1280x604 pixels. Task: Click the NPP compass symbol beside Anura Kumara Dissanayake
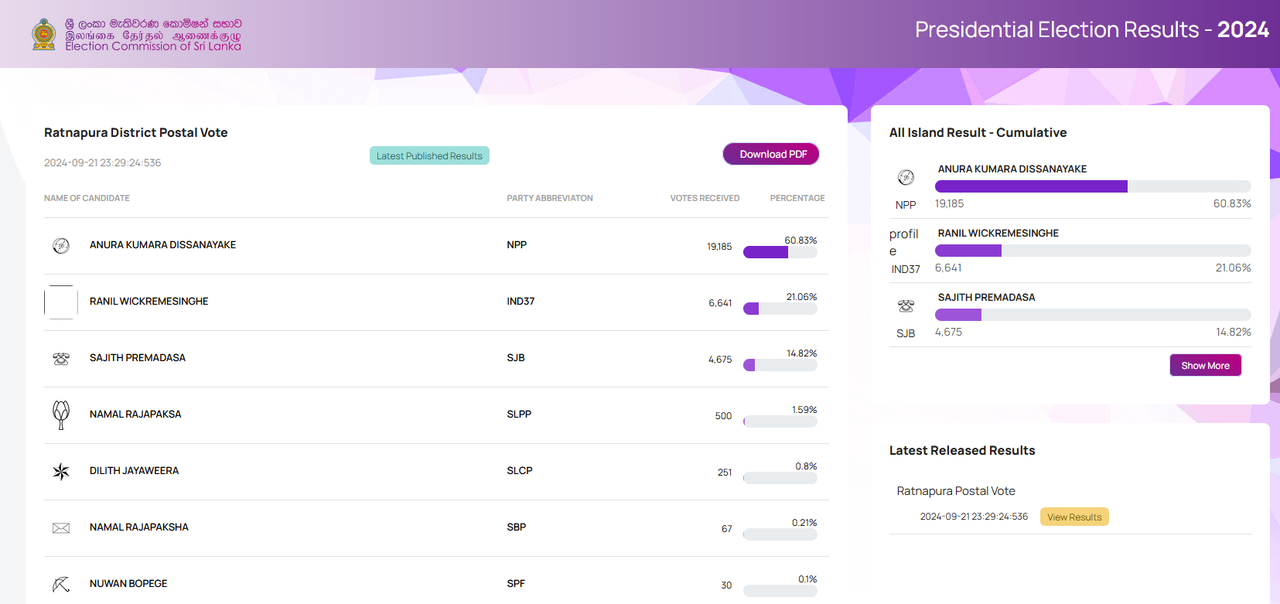pyautogui.click(x=61, y=245)
